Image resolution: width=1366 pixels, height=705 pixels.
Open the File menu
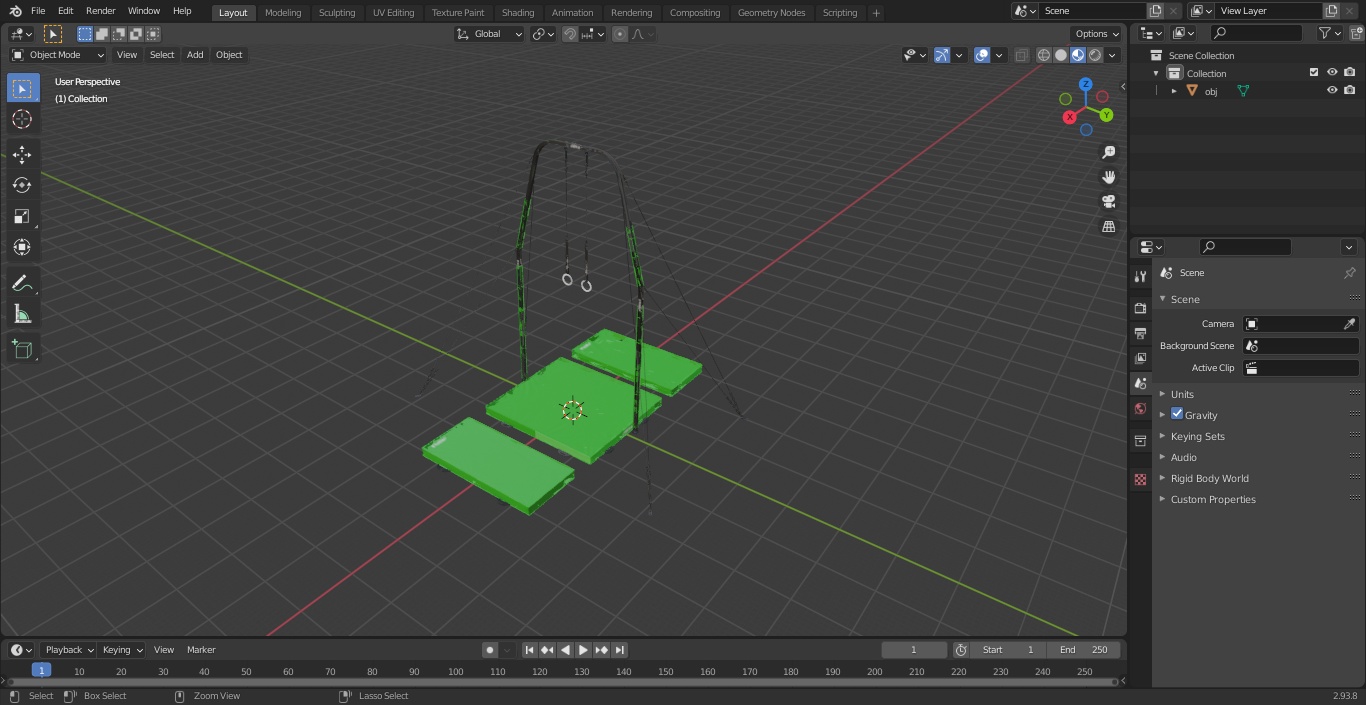[x=38, y=11]
